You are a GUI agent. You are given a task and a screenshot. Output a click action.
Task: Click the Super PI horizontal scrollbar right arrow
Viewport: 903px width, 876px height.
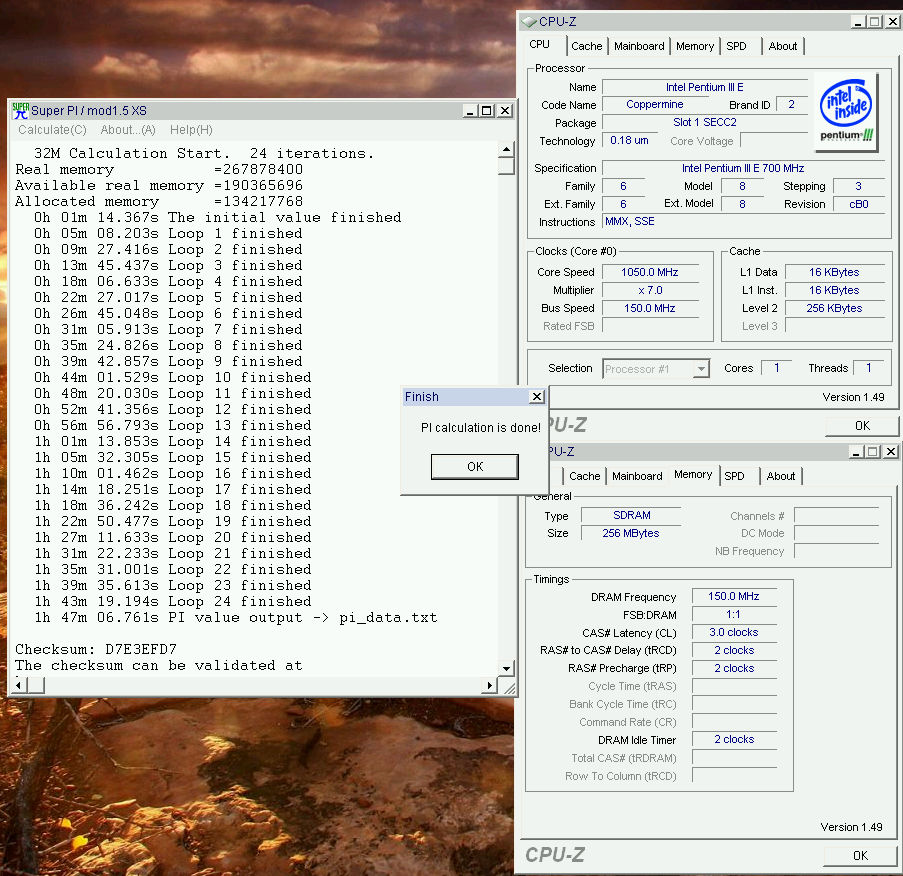[x=490, y=685]
